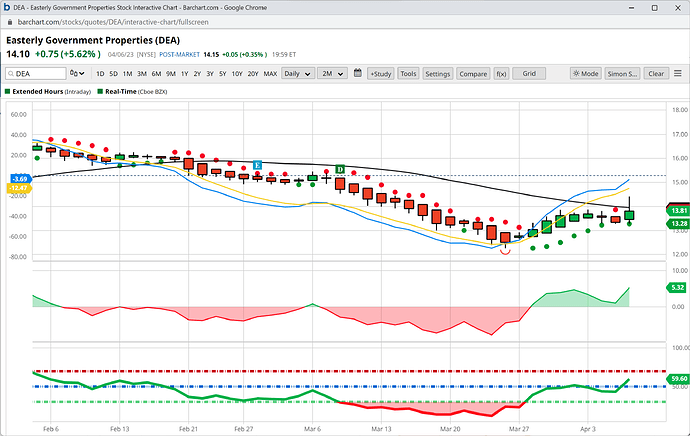Image resolution: width=690 pixels, height=436 pixels.
Task: Click the POST-MARKET label
Action: pos(179,55)
